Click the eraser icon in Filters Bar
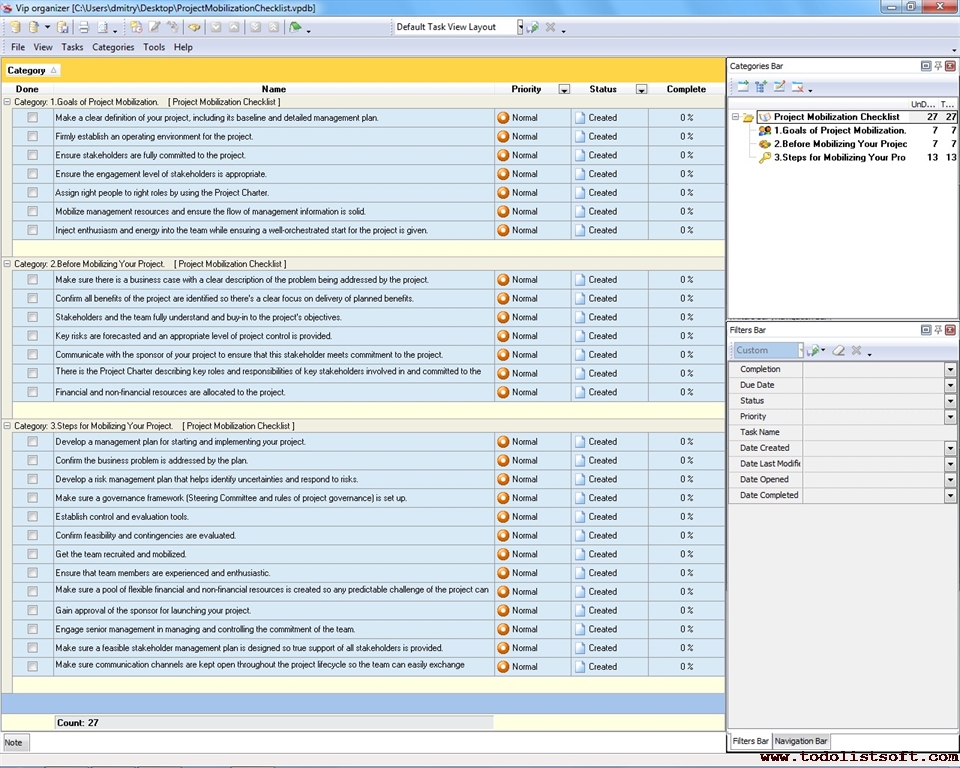 click(839, 351)
